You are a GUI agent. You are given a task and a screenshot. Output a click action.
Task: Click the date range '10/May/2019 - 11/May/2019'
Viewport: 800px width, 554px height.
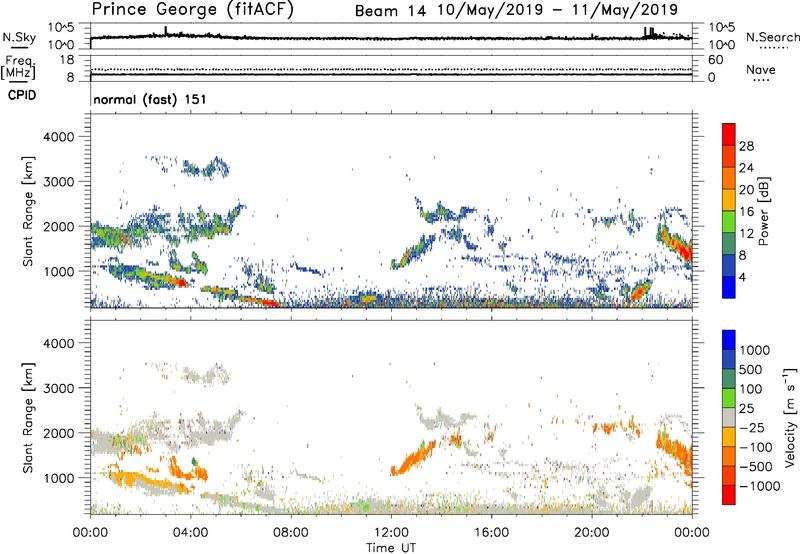(558, 10)
